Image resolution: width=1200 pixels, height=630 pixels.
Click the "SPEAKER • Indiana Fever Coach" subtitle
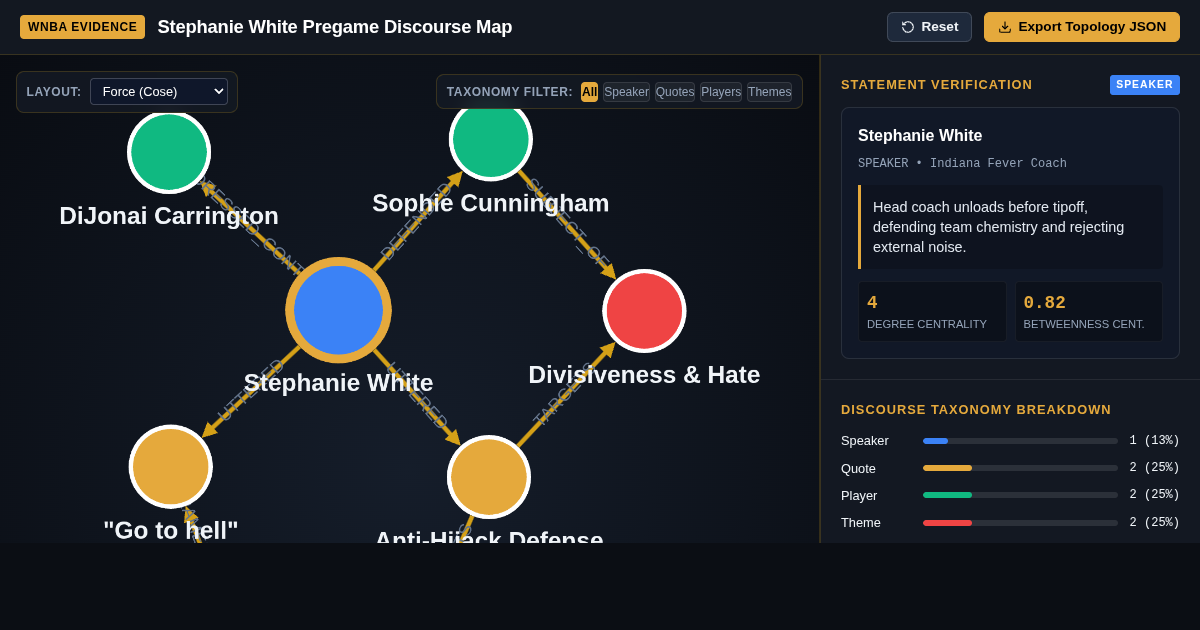coord(962,164)
